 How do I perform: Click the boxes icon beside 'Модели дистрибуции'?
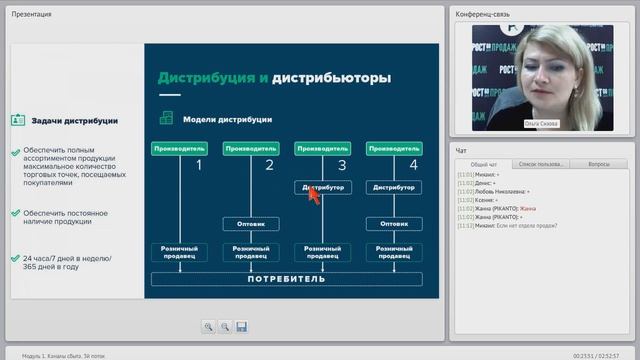pyautogui.click(x=166, y=118)
